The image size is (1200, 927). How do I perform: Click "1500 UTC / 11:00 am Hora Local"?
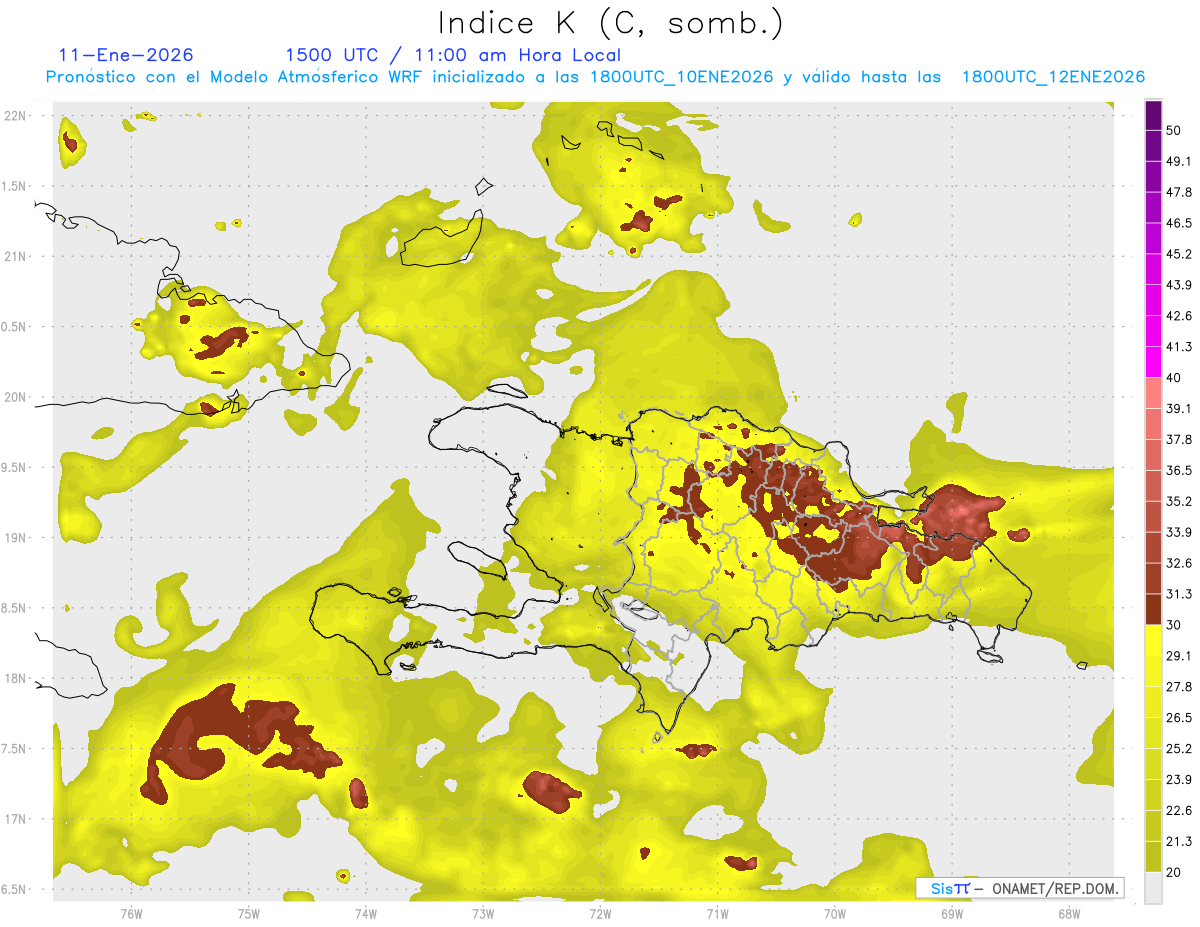[x=453, y=55]
